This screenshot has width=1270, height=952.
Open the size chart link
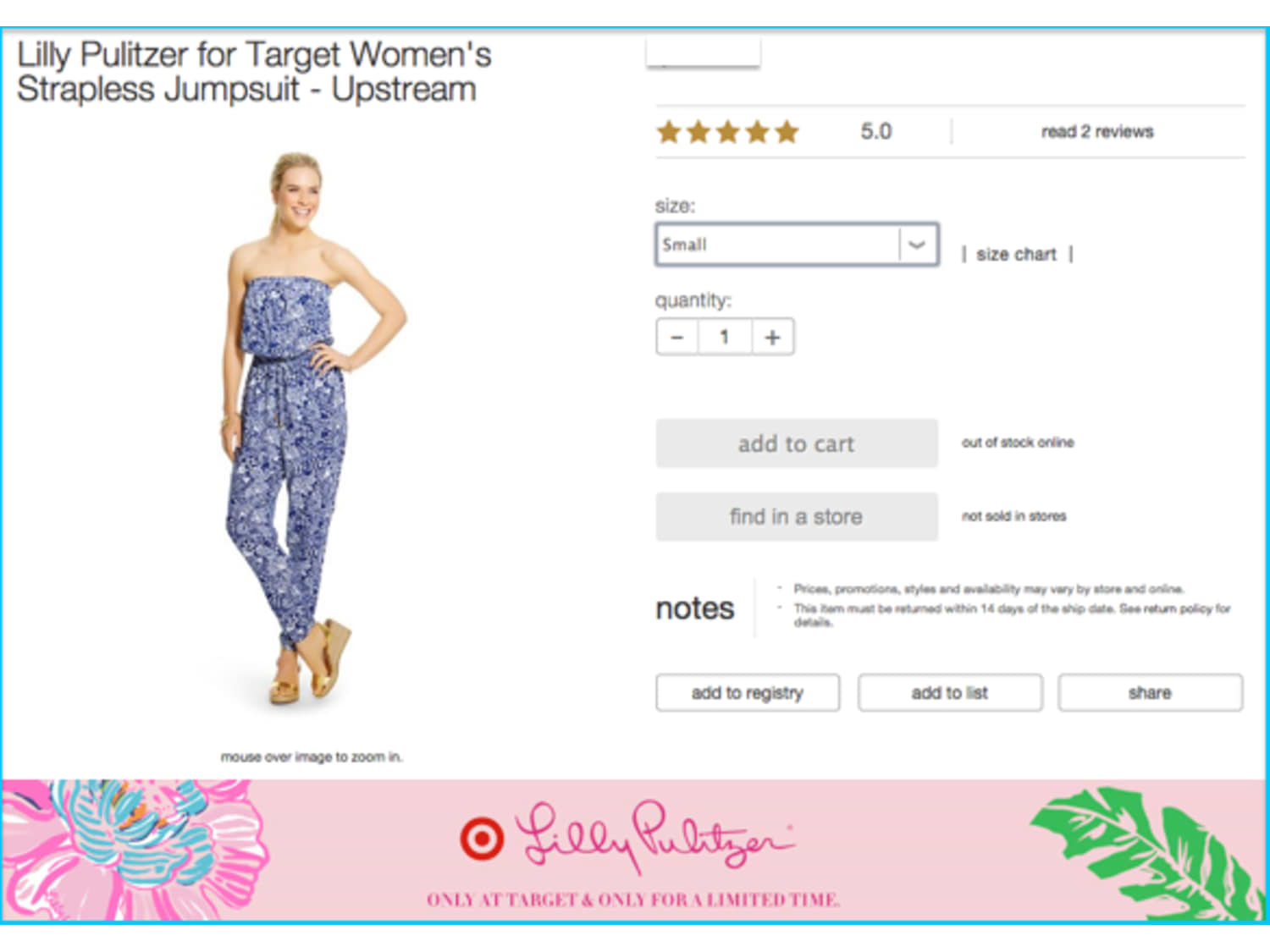pos(1016,254)
